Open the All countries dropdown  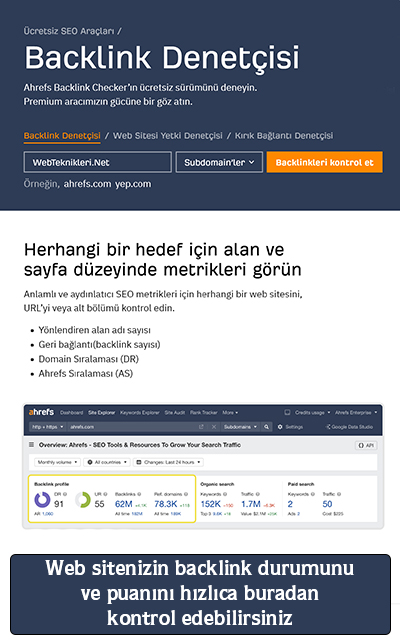click(x=107, y=462)
